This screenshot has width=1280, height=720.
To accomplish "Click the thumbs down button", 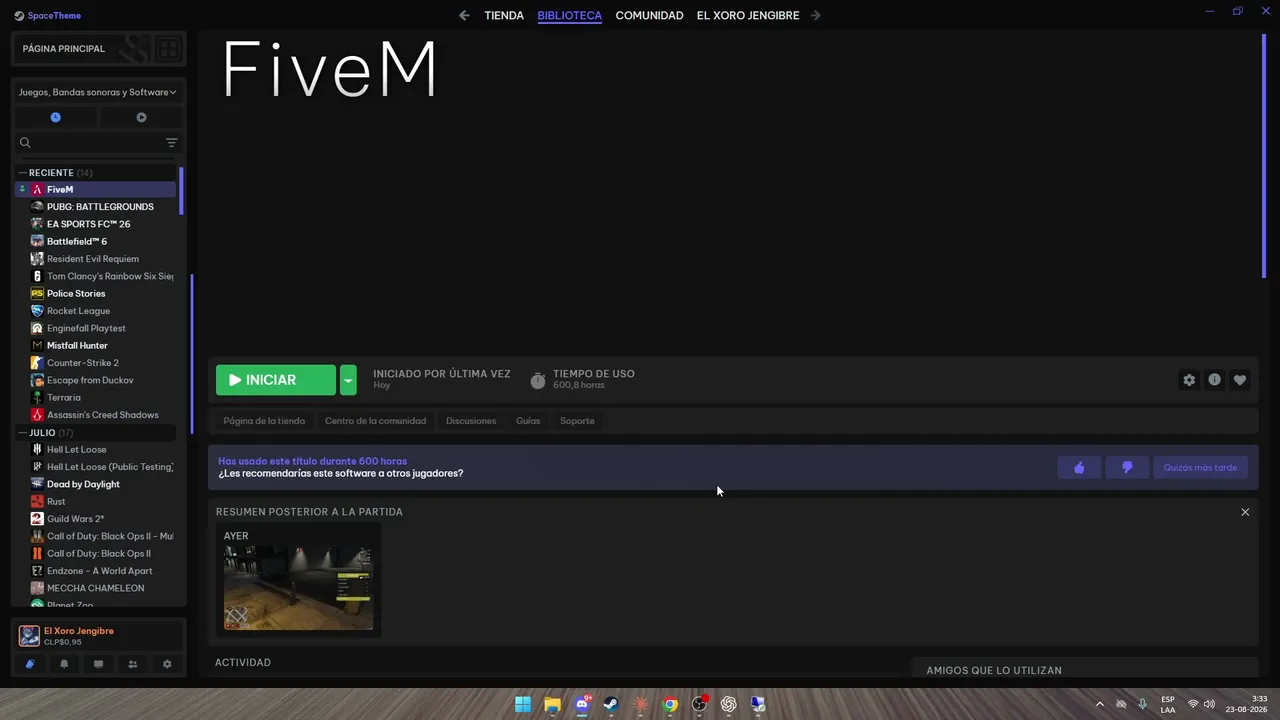I will (1127, 467).
